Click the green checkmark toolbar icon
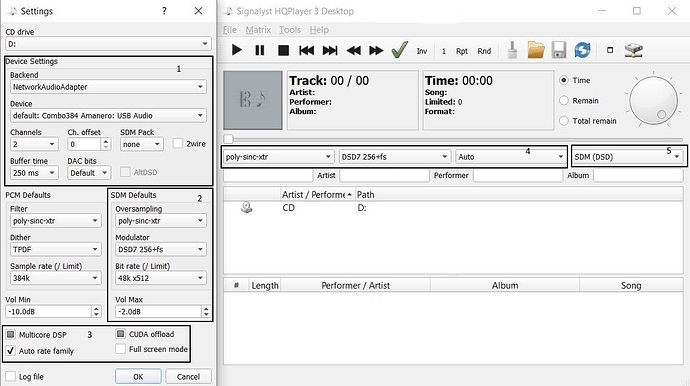The width and height of the screenshot is (690, 386). 400,50
